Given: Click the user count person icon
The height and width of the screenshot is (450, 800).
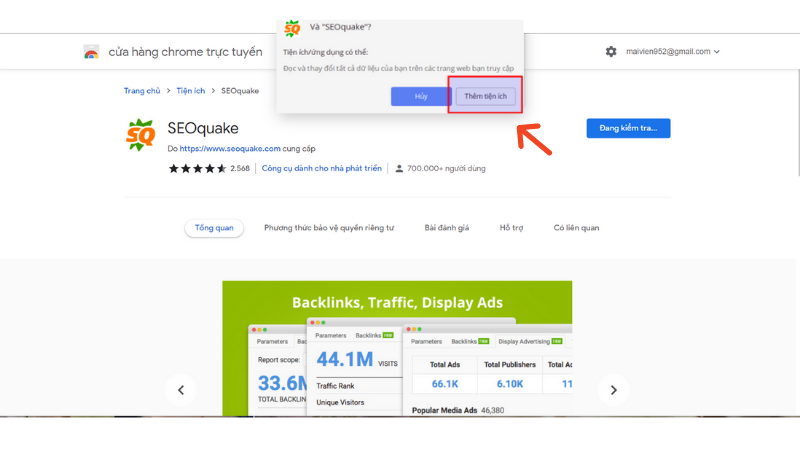Looking at the screenshot, I should (x=399, y=168).
